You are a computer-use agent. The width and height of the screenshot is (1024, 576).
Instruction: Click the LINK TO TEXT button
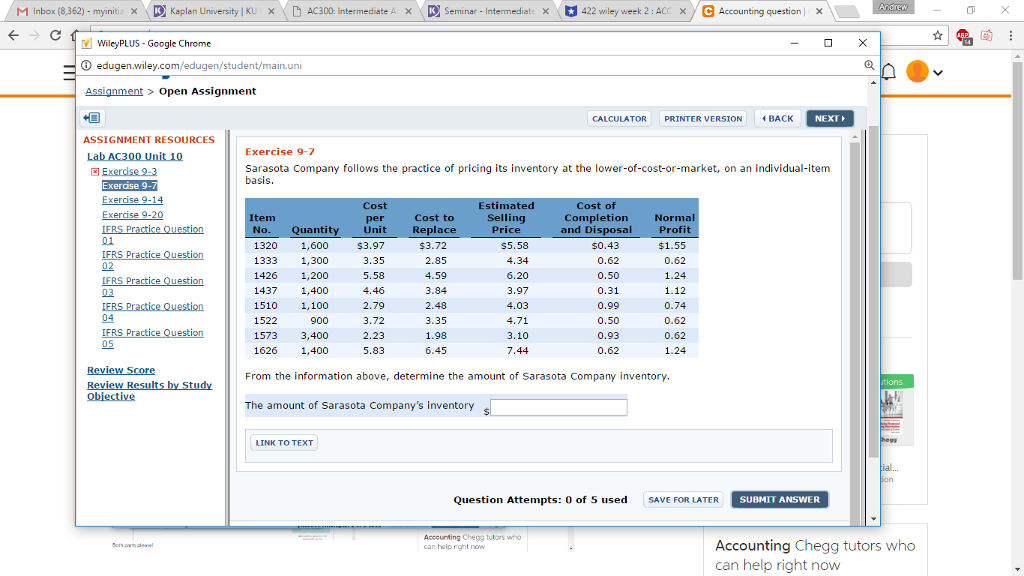click(284, 443)
